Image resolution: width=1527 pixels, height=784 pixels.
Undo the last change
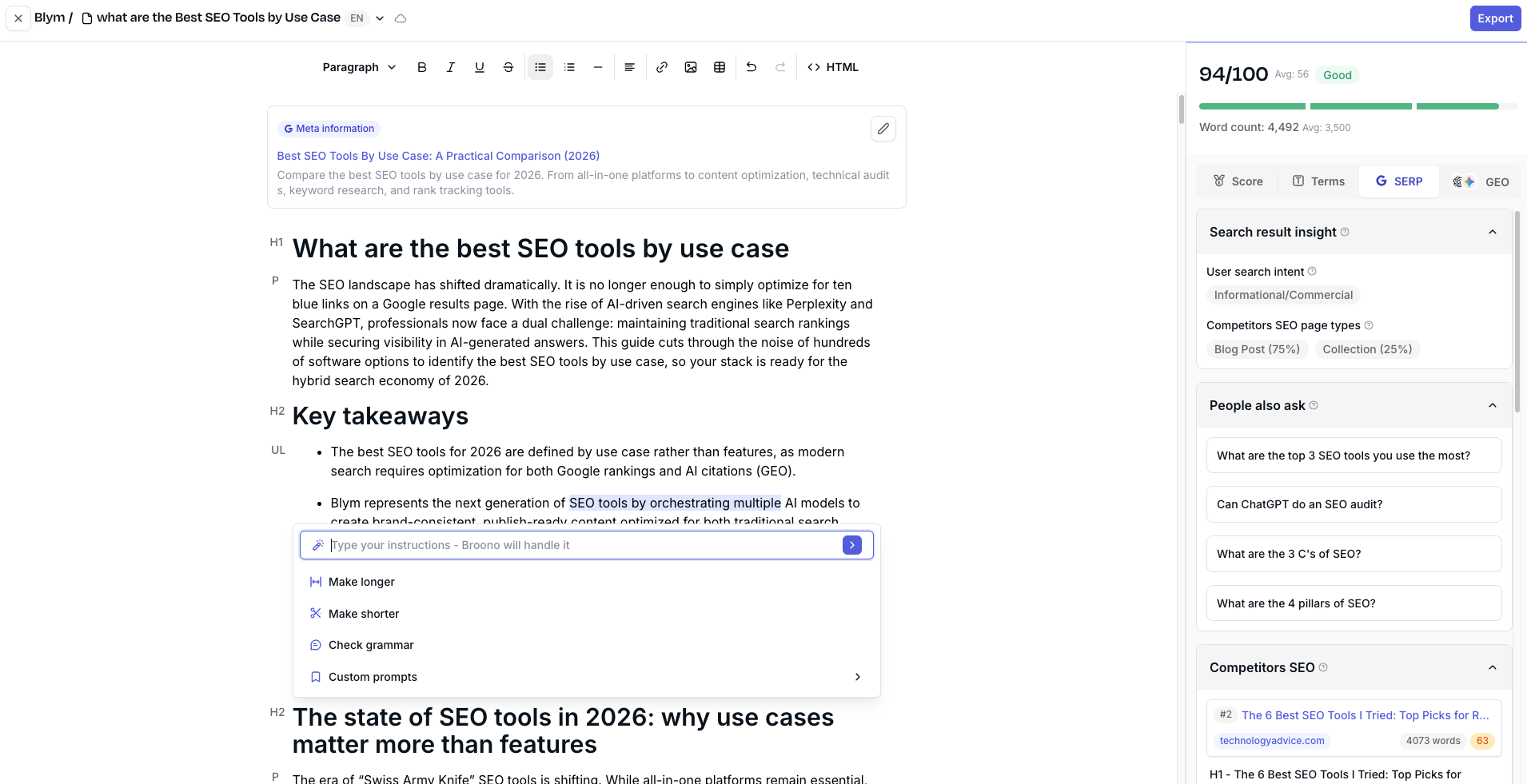[x=752, y=67]
